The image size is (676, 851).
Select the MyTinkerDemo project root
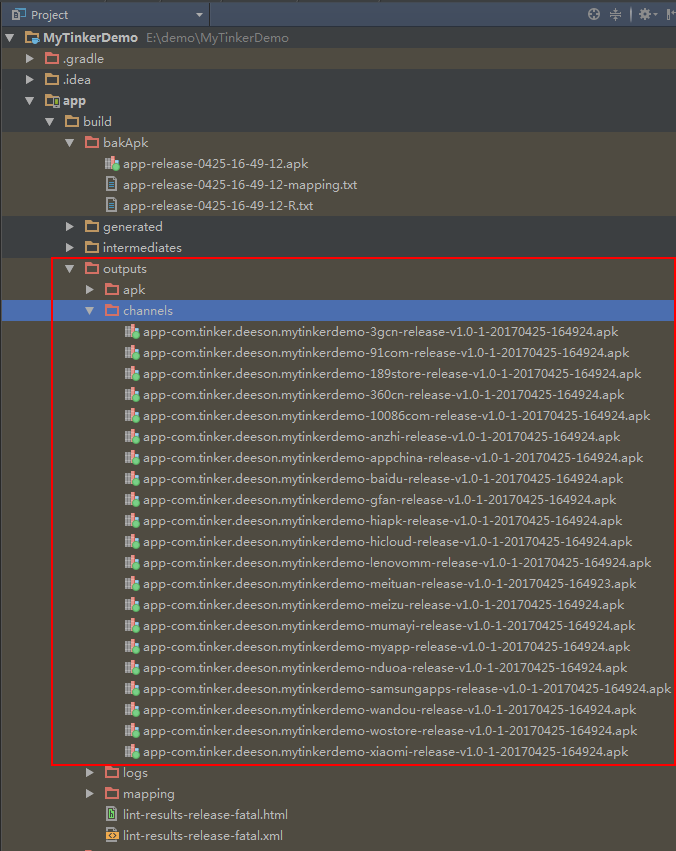click(x=90, y=38)
